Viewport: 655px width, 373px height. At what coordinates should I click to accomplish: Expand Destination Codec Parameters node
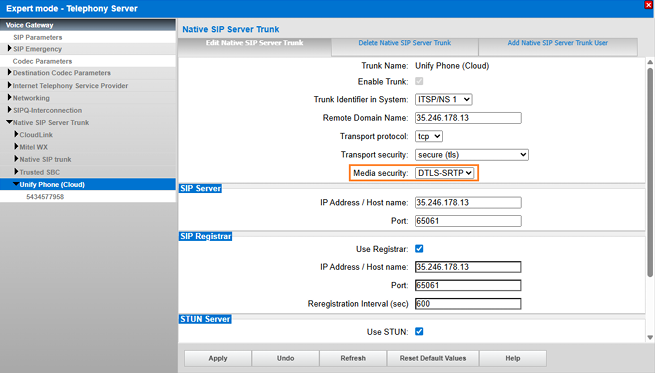(9, 72)
